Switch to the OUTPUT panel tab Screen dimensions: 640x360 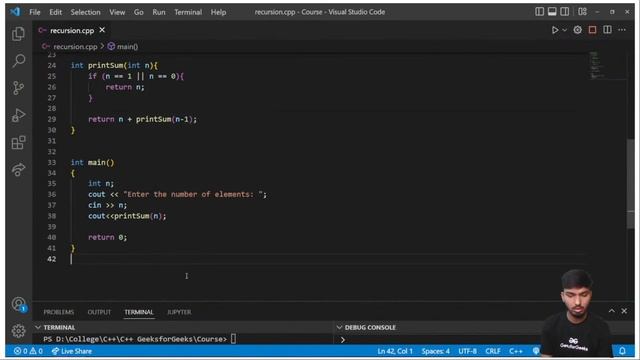click(99, 312)
